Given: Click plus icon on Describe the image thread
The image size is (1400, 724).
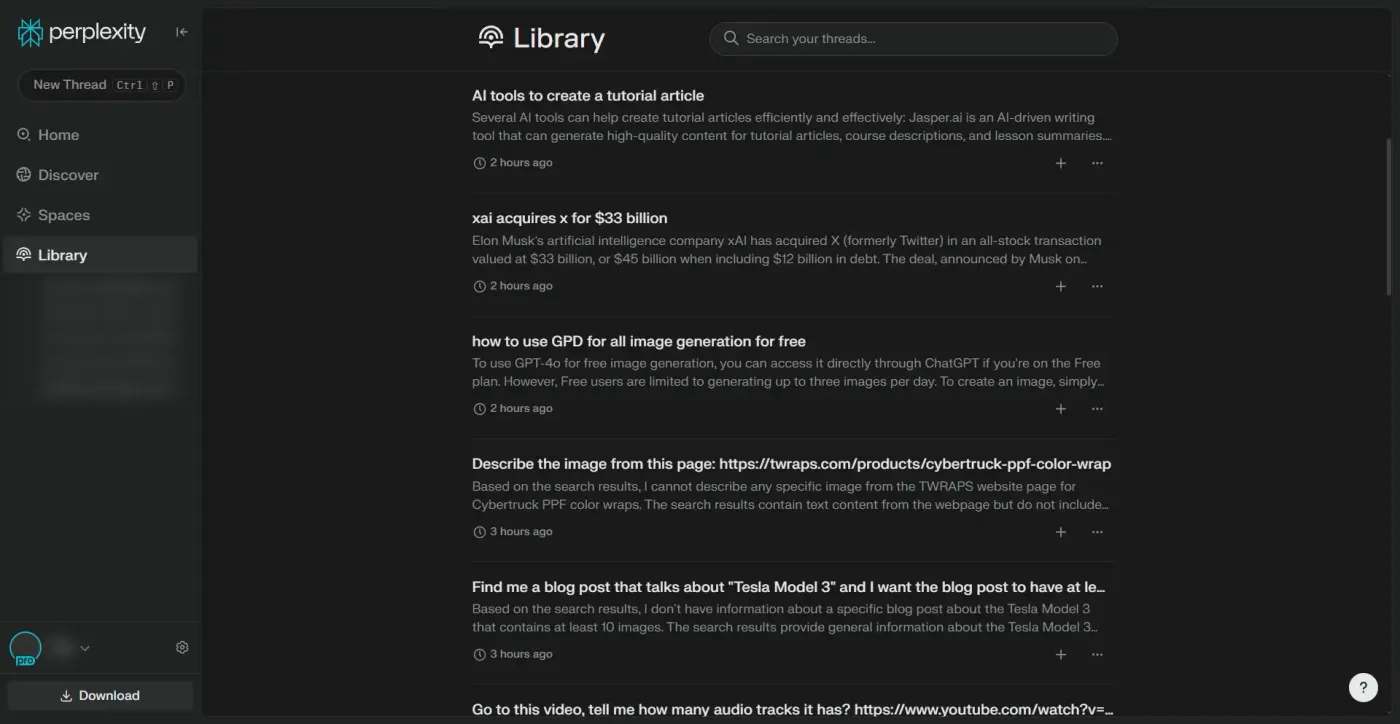Looking at the screenshot, I should (1061, 532).
